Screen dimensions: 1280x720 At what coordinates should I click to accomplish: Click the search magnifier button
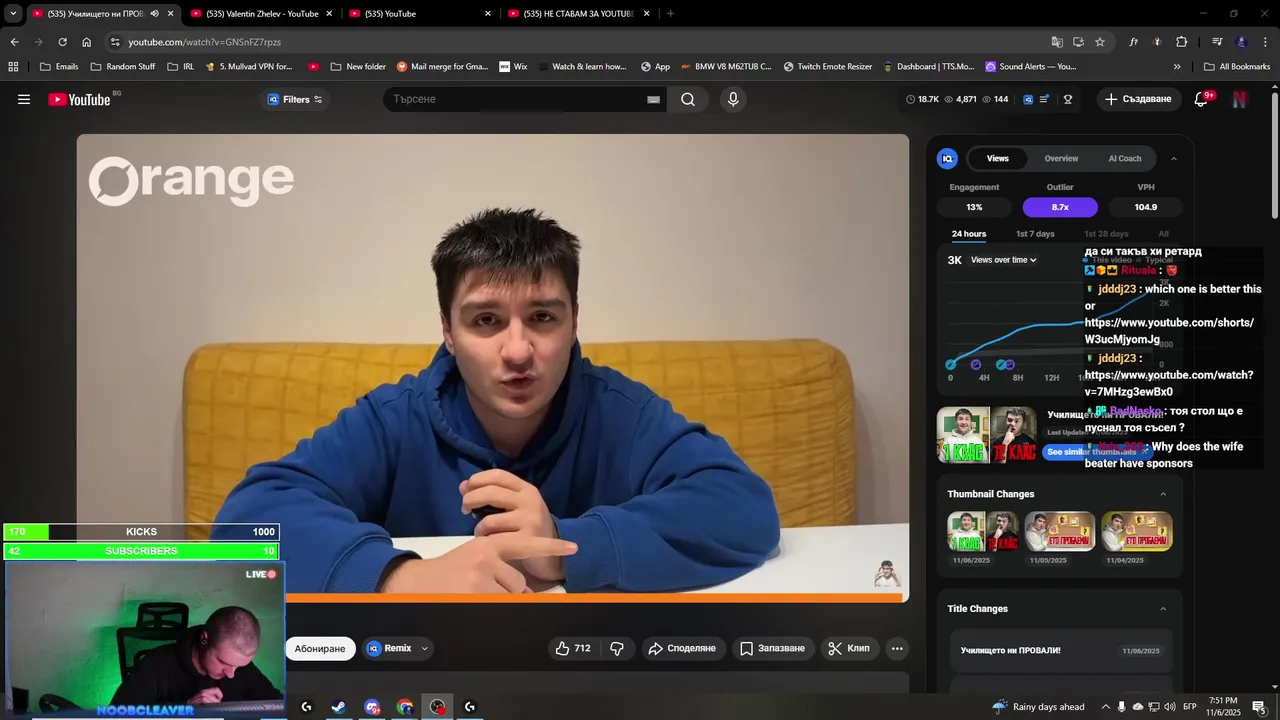pyautogui.click(x=688, y=99)
